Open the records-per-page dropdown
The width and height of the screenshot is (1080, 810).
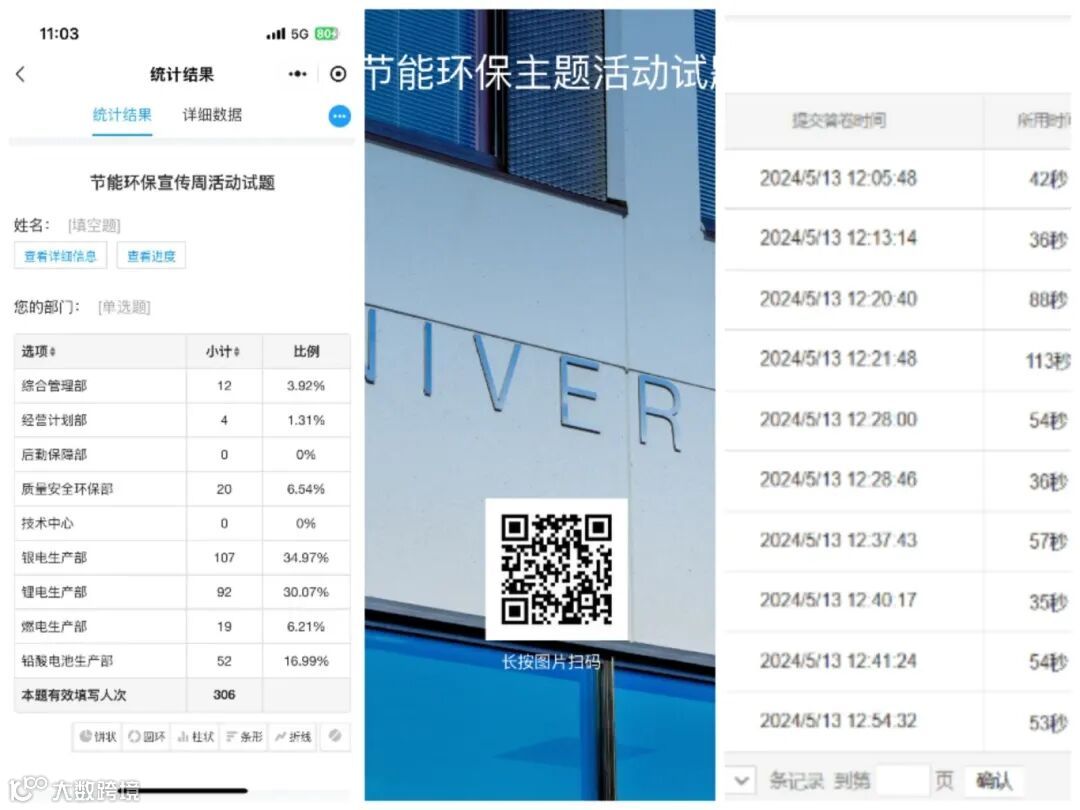(x=741, y=780)
